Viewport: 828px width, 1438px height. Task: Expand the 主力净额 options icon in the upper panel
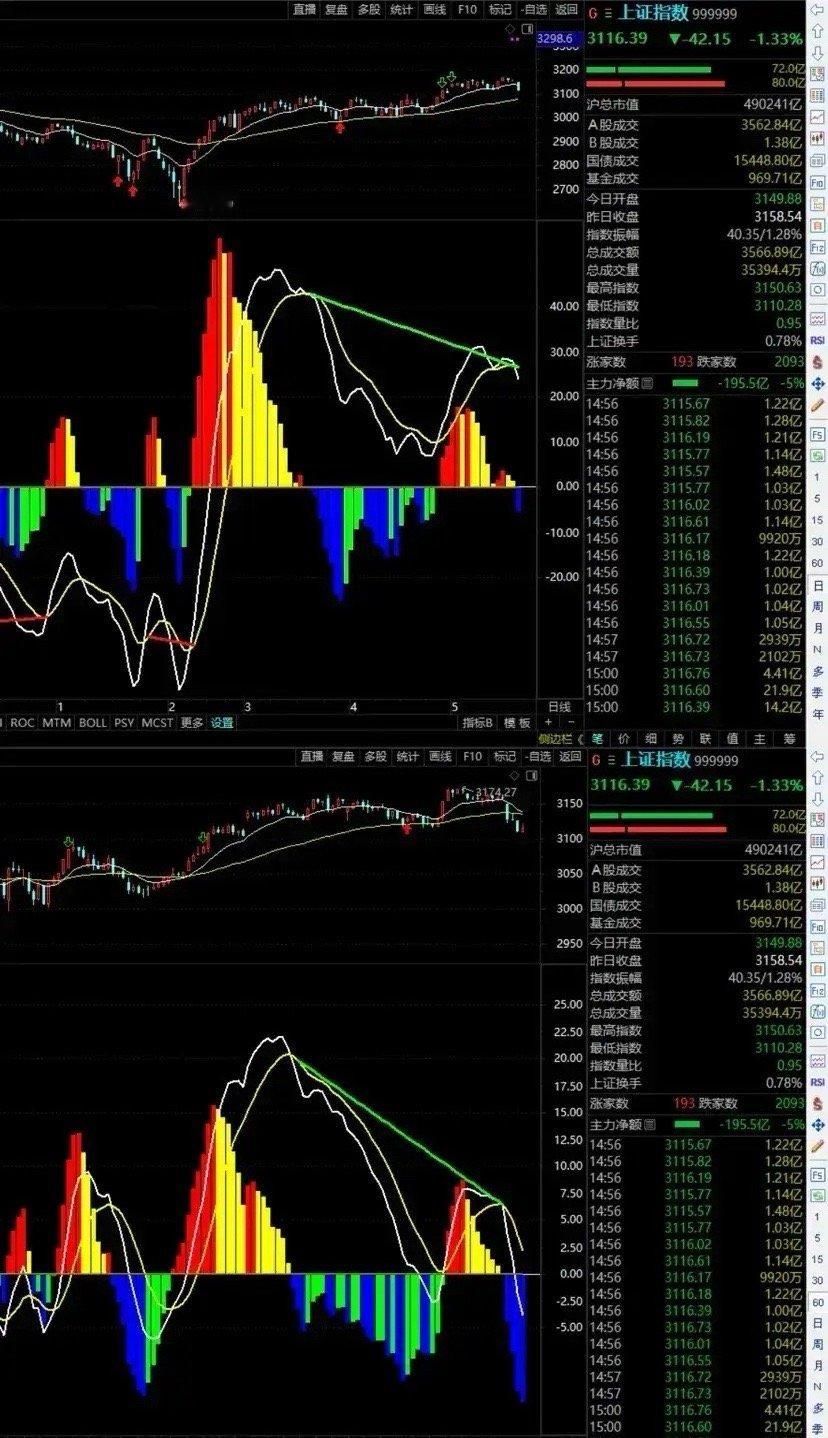[647, 383]
